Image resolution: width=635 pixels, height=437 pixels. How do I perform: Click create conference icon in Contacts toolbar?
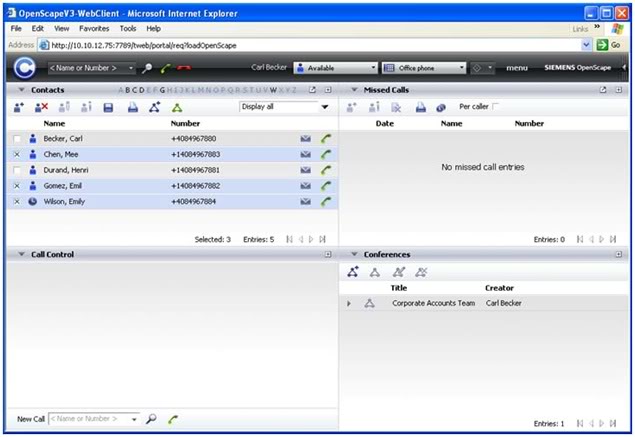[x=155, y=107]
